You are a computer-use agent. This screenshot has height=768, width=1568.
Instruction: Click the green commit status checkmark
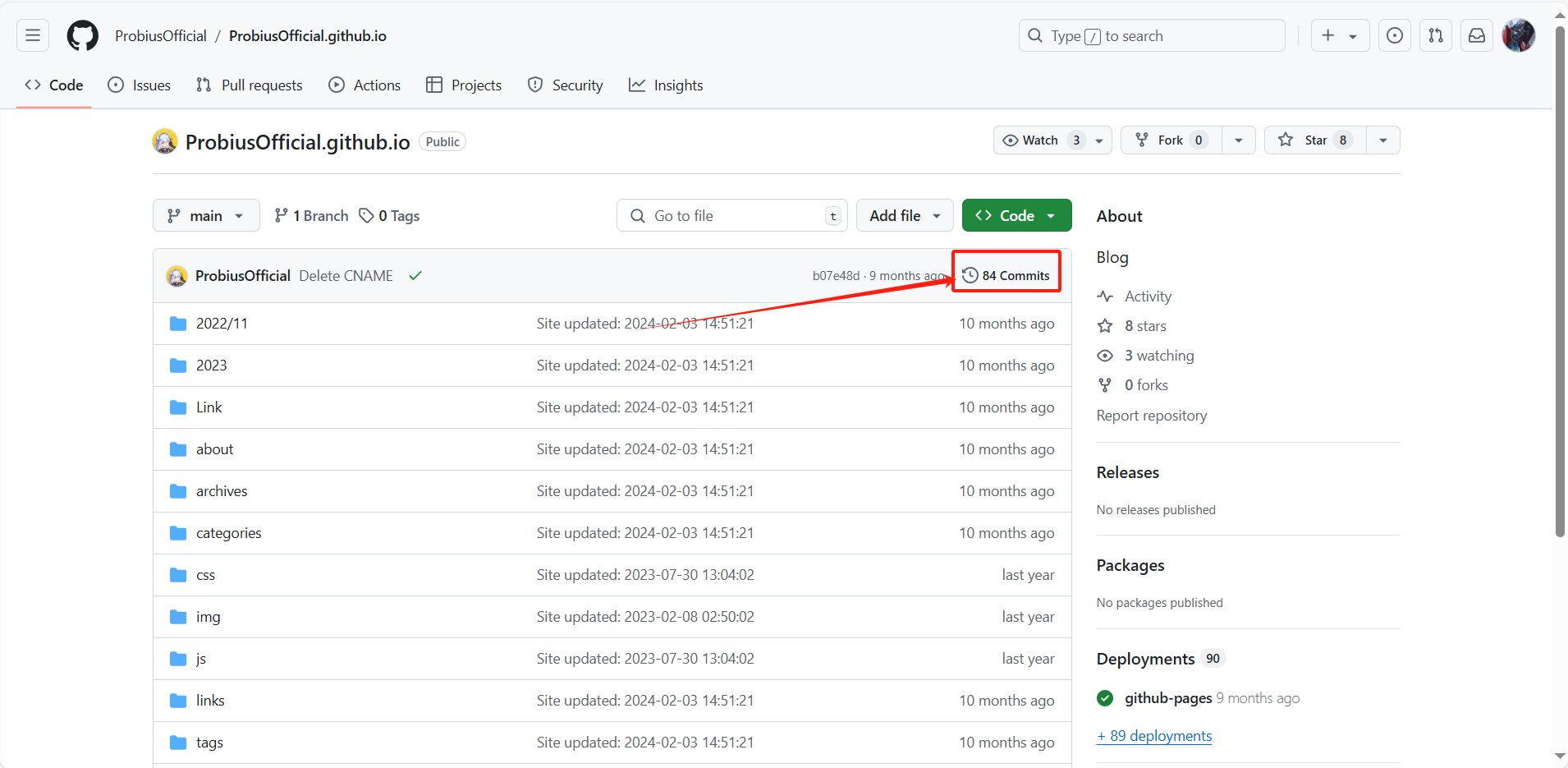(x=415, y=276)
